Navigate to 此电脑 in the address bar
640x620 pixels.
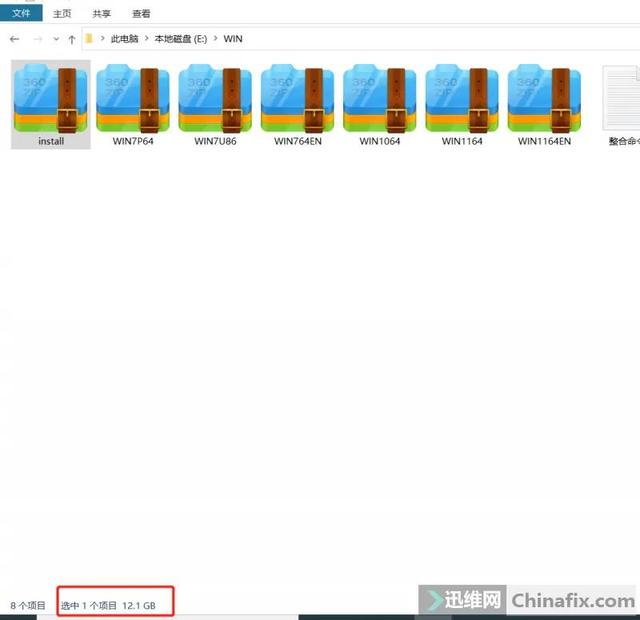(x=124, y=39)
